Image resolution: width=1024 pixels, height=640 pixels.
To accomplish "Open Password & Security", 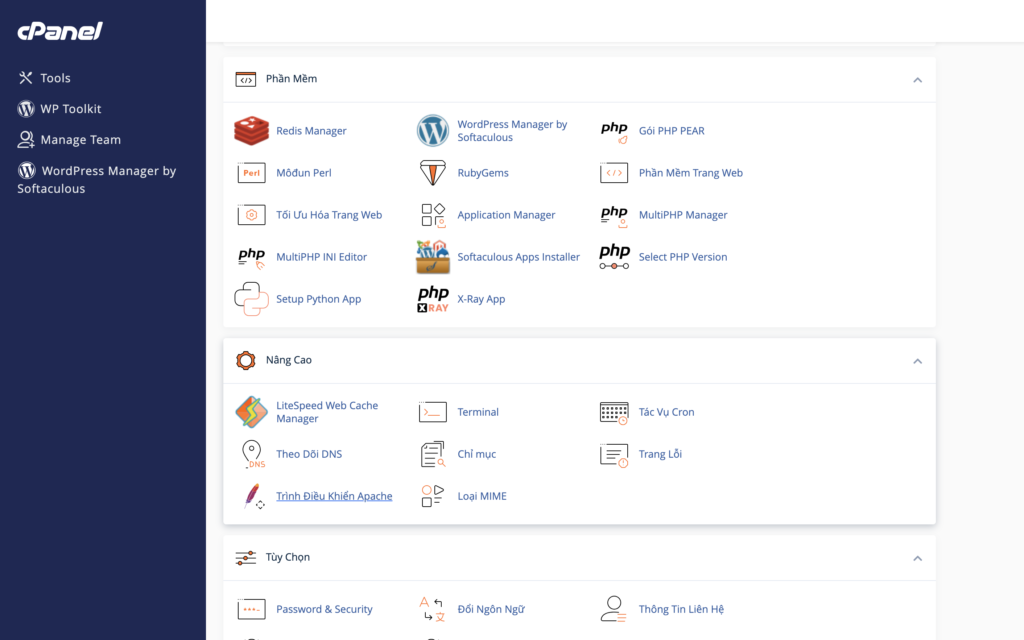I will [x=323, y=608].
